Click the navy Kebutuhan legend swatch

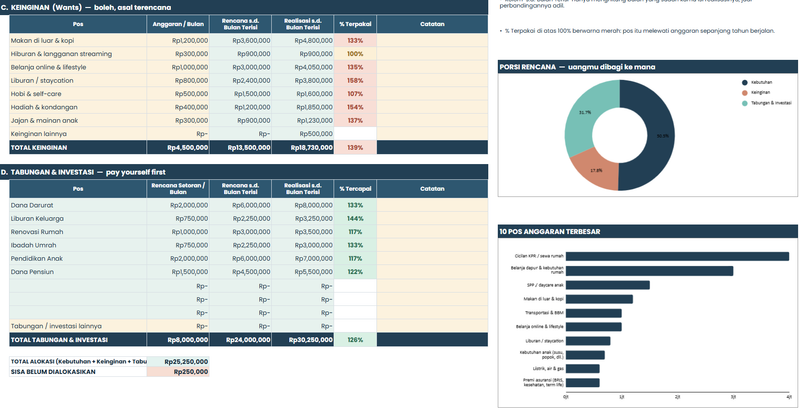(745, 82)
